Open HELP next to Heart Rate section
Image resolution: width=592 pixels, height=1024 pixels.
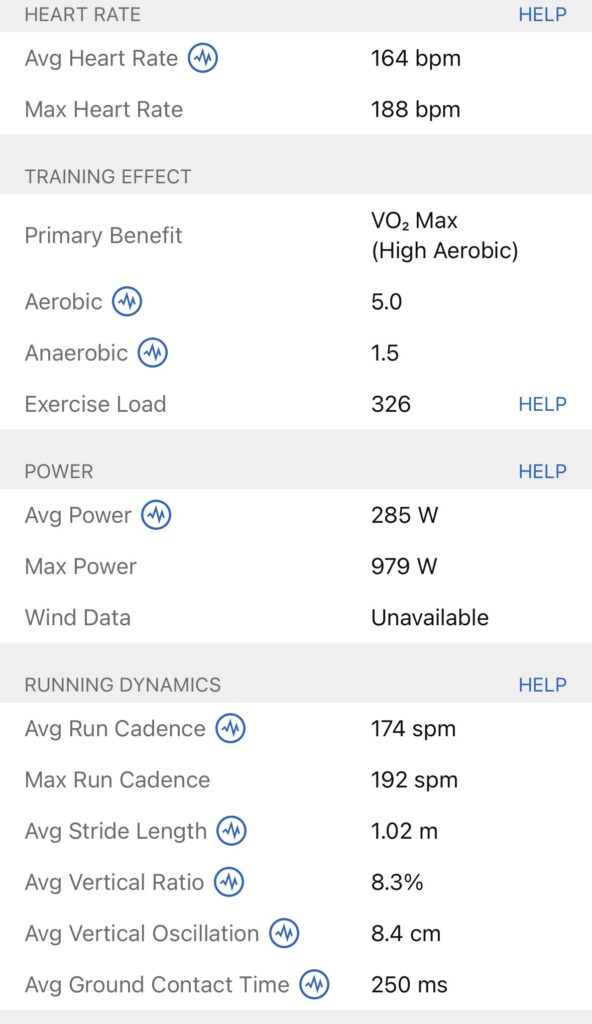click(x=541, y=14)
